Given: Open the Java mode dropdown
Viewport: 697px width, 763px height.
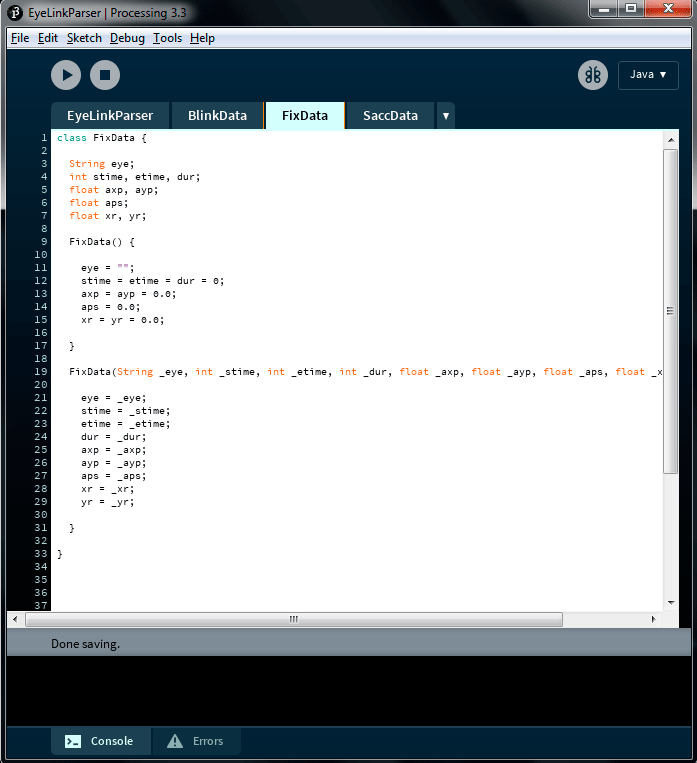Looking at the screenshot, I should (x=648, y=75).
